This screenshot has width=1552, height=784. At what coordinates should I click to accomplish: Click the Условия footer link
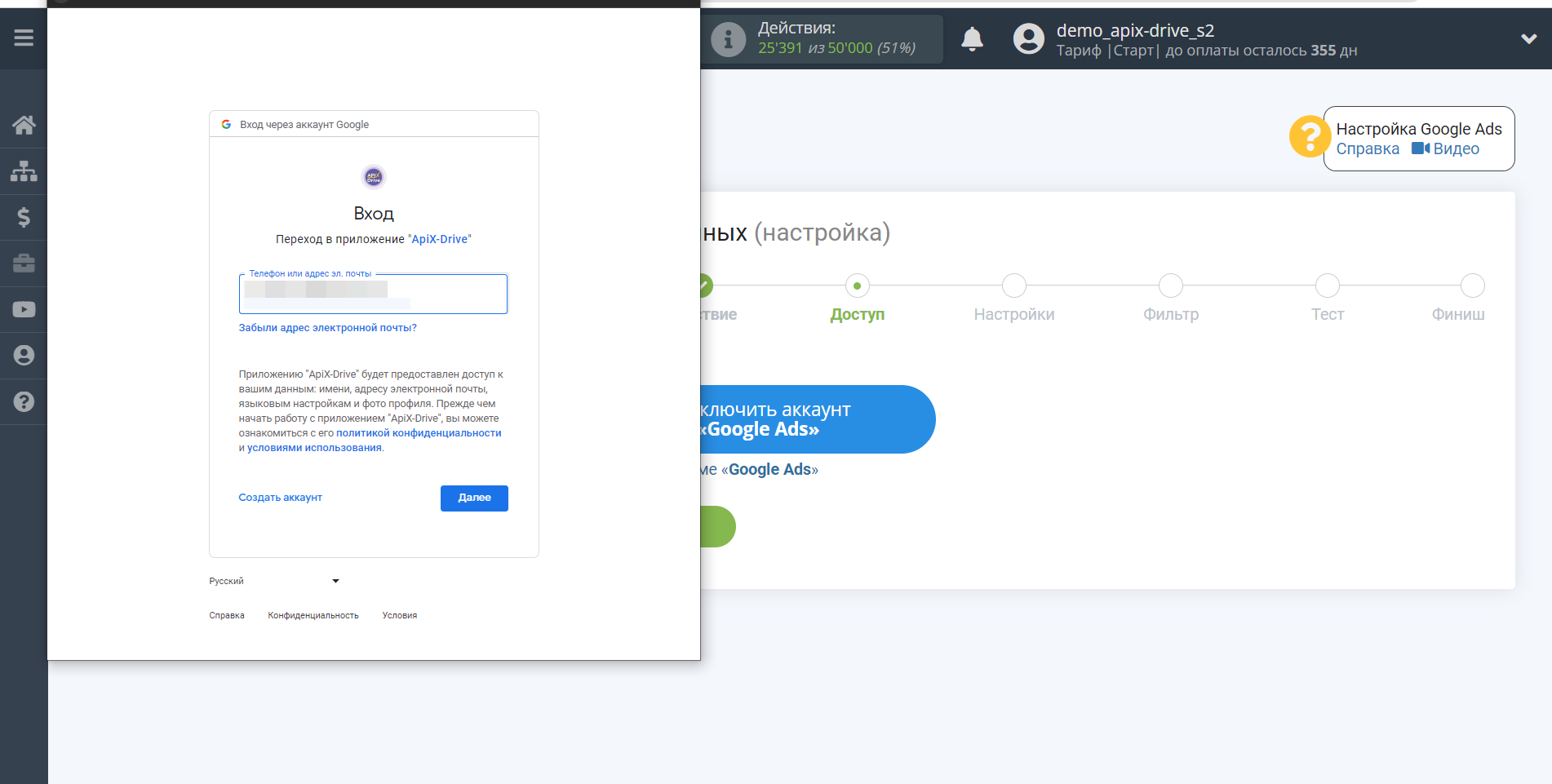click(400, 616)
